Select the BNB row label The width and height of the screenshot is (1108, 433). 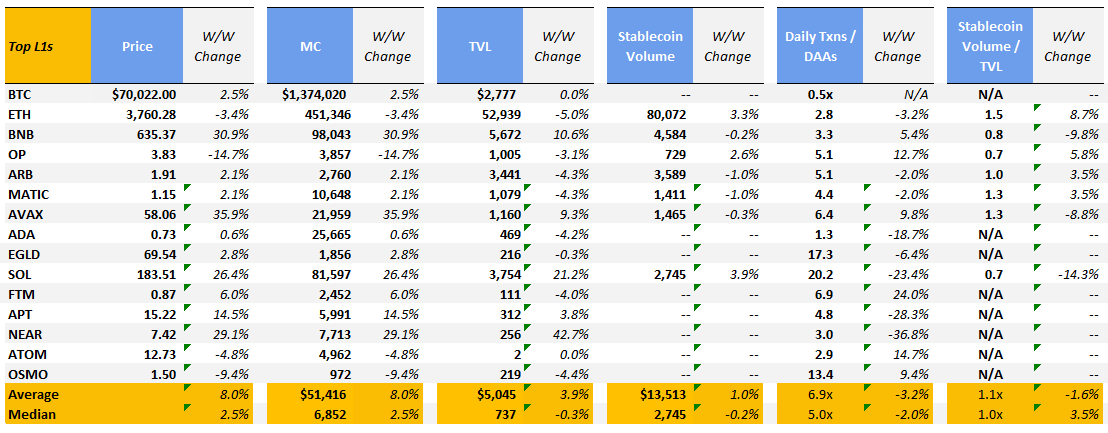(20, 134)
